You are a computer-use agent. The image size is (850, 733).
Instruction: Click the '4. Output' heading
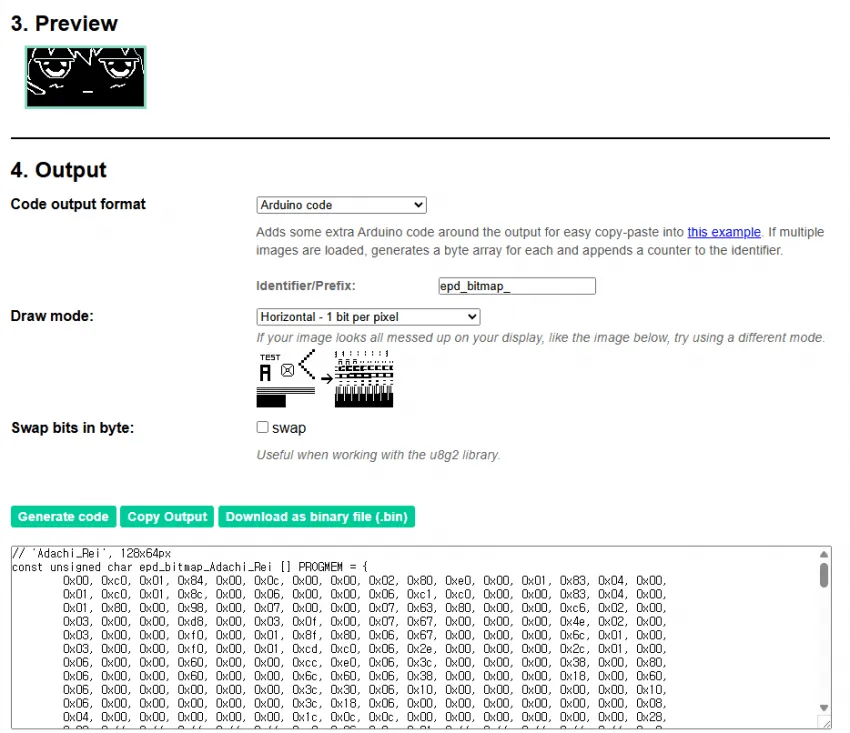tap(59, 170)
